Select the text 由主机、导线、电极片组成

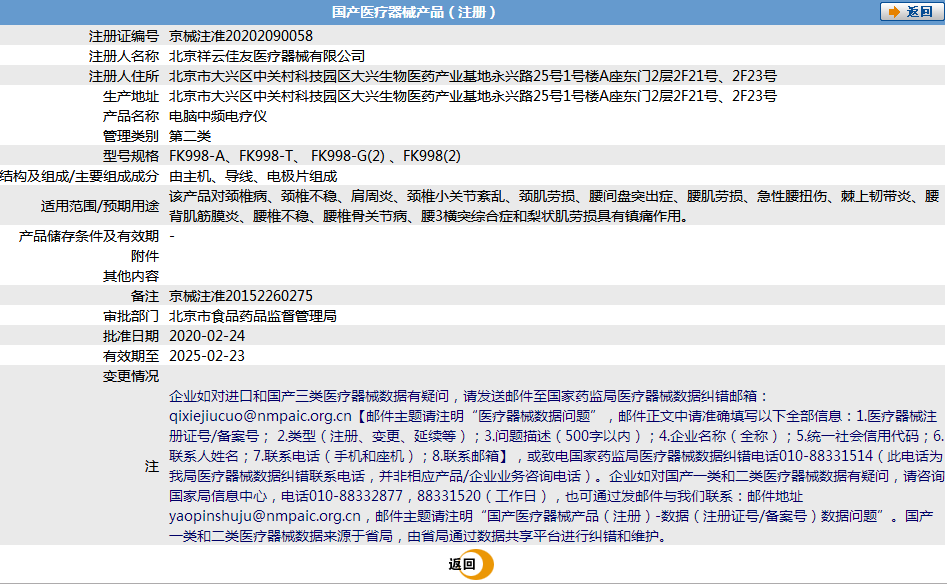(253, 176)
